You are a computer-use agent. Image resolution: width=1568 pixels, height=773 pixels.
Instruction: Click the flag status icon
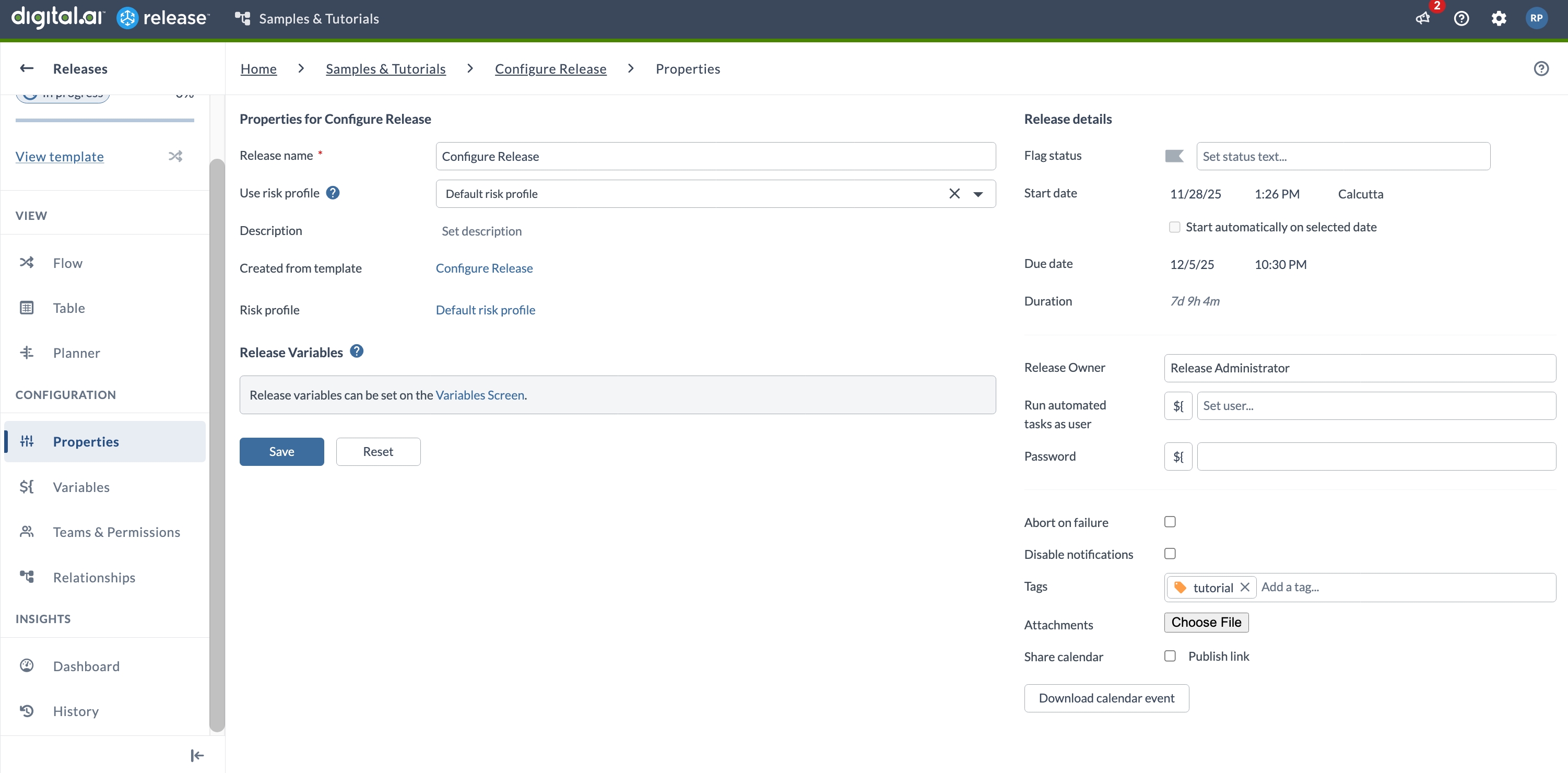(1174, 156)
